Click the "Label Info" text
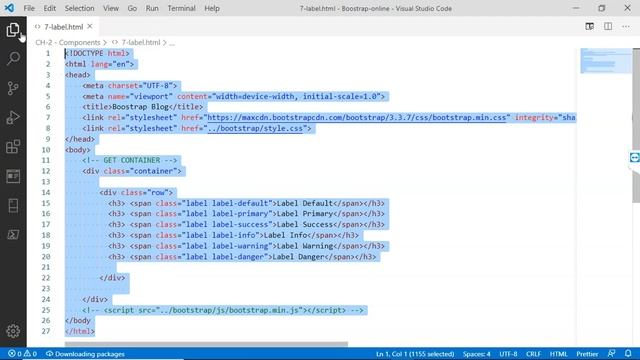 coord(285,235)
